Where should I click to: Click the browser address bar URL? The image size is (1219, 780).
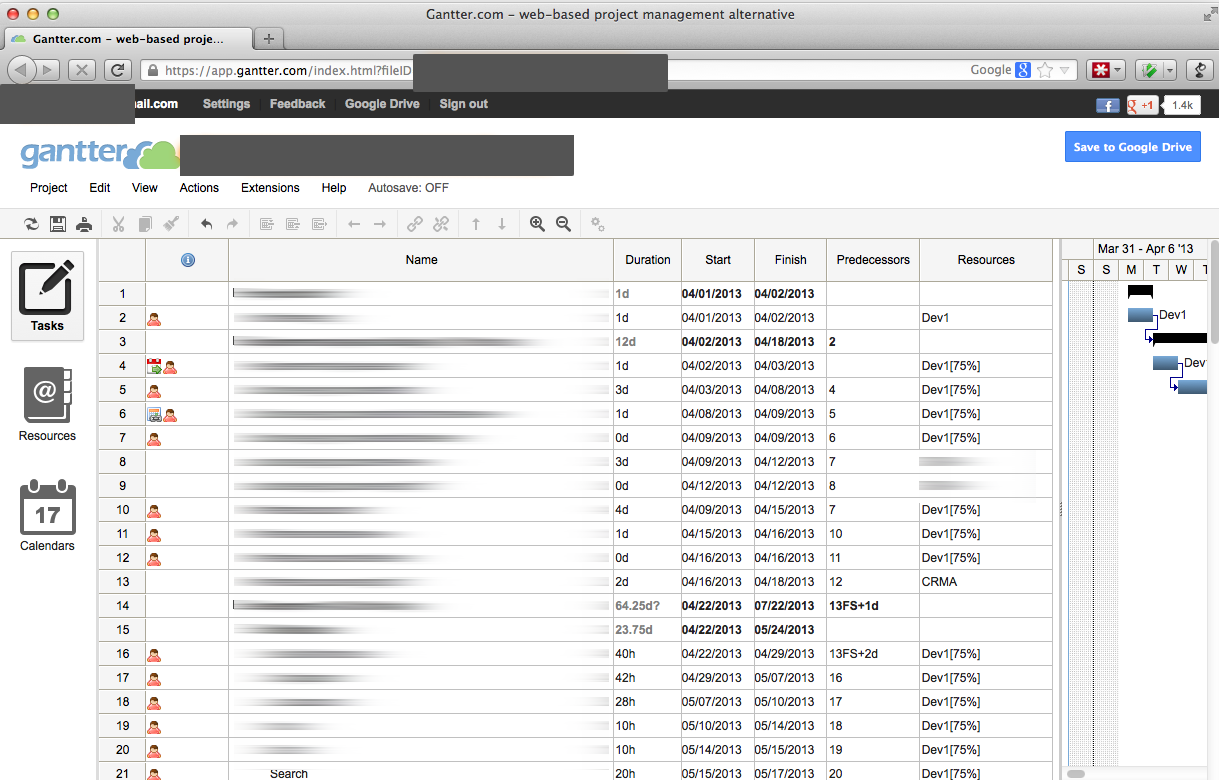pyautogui.click(x=288, y=70)
